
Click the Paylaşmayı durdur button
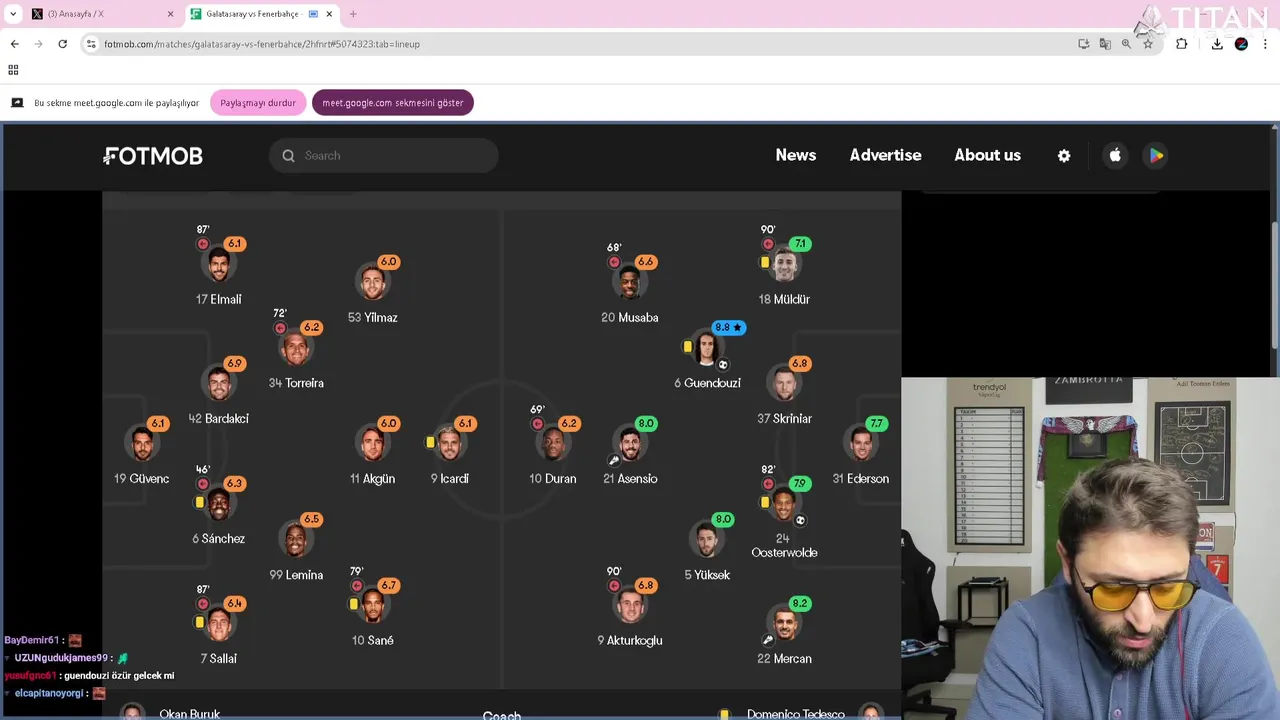[x=258, y=103]
